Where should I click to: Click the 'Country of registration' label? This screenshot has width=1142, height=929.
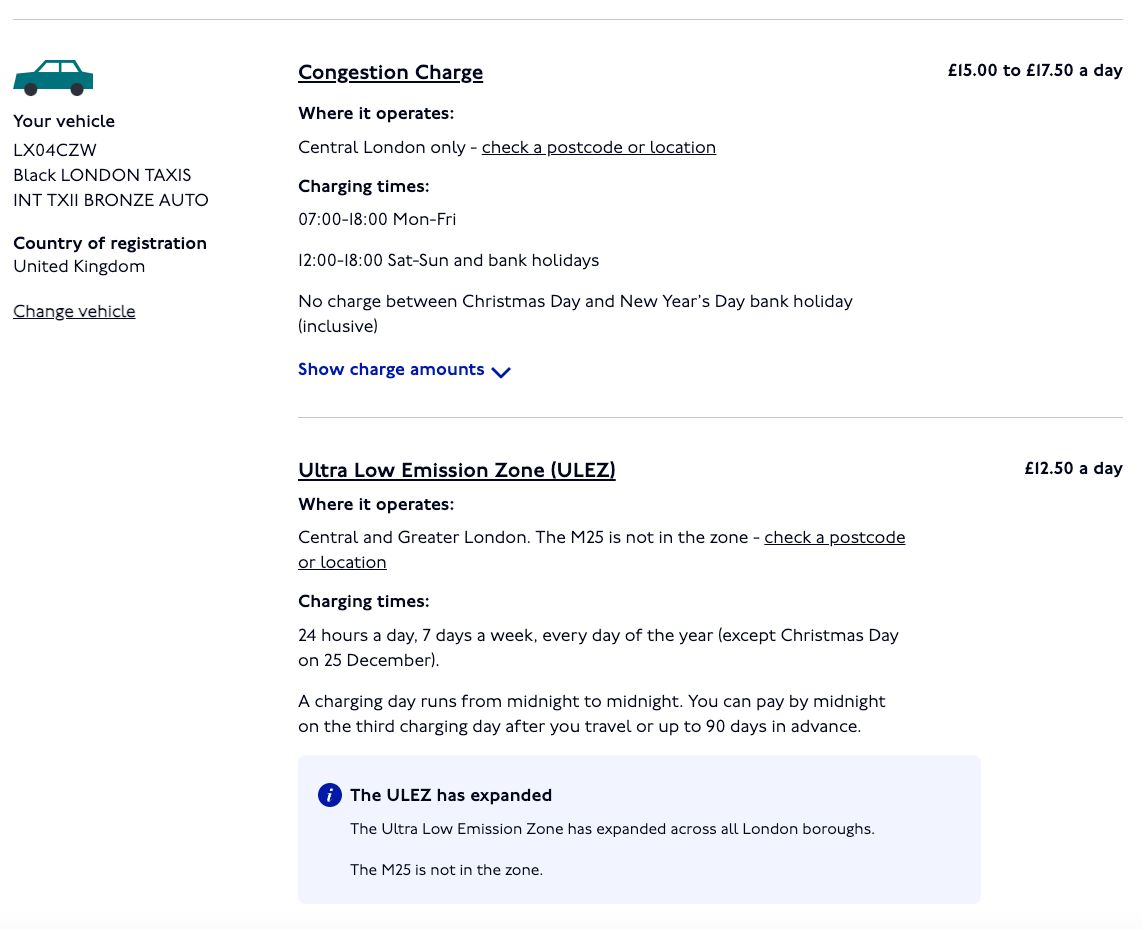pos(110,243)
